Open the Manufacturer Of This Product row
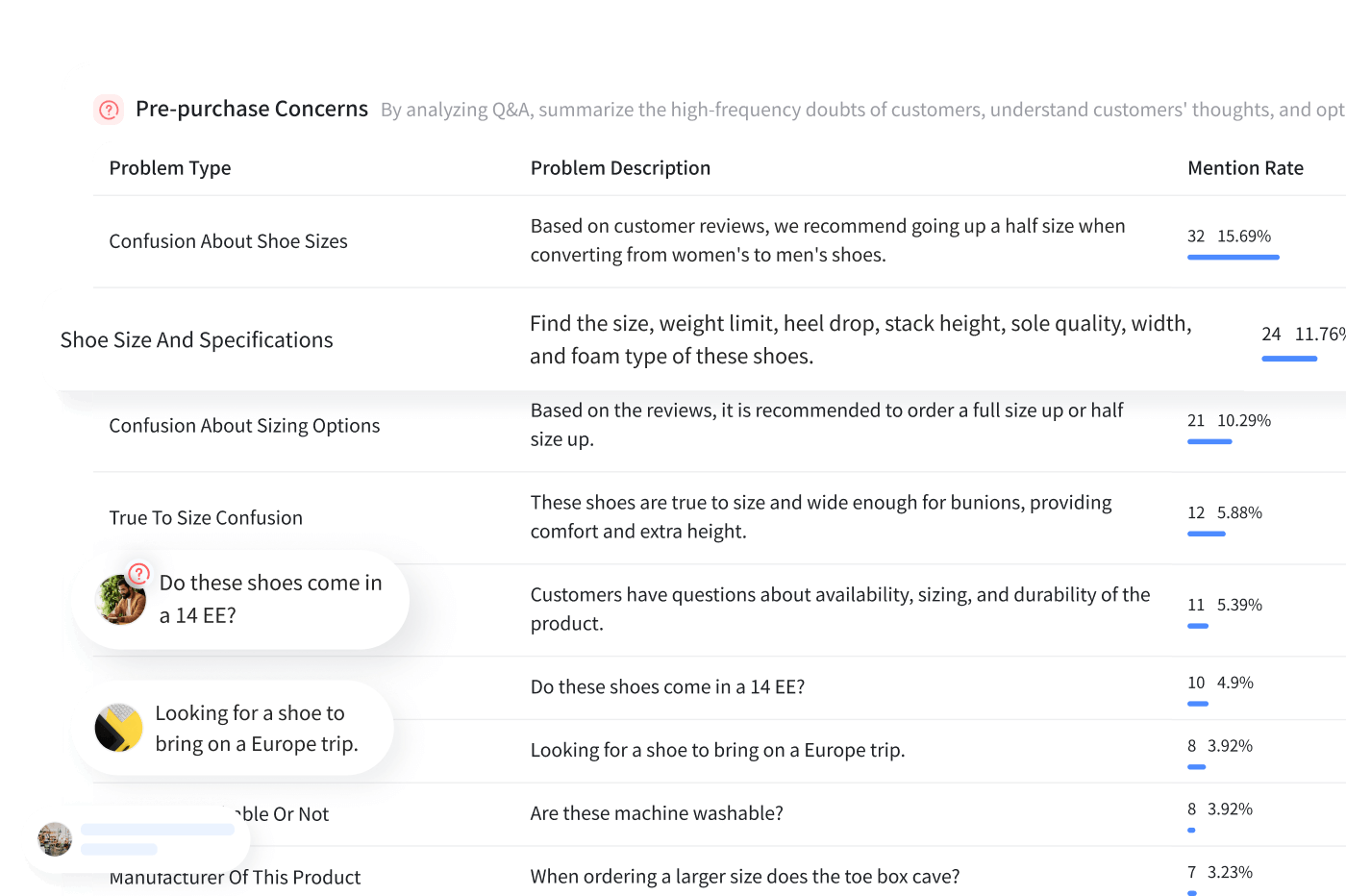The width and height of the screenshot is (1346, 896). 235,878
